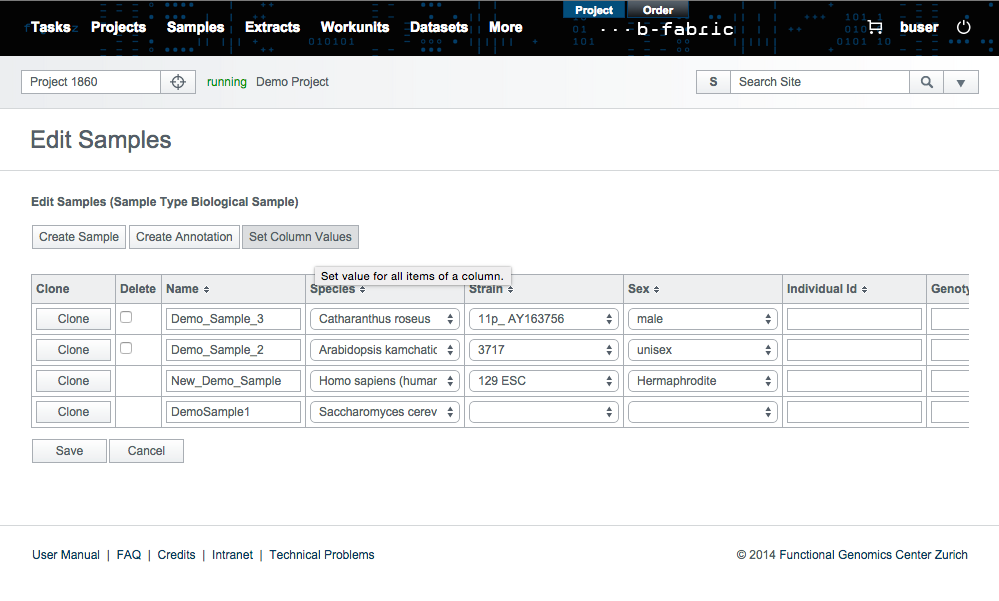Click the New_Demo_Sample name field
The image size is (999, 601).
click(x=233, y=381)
